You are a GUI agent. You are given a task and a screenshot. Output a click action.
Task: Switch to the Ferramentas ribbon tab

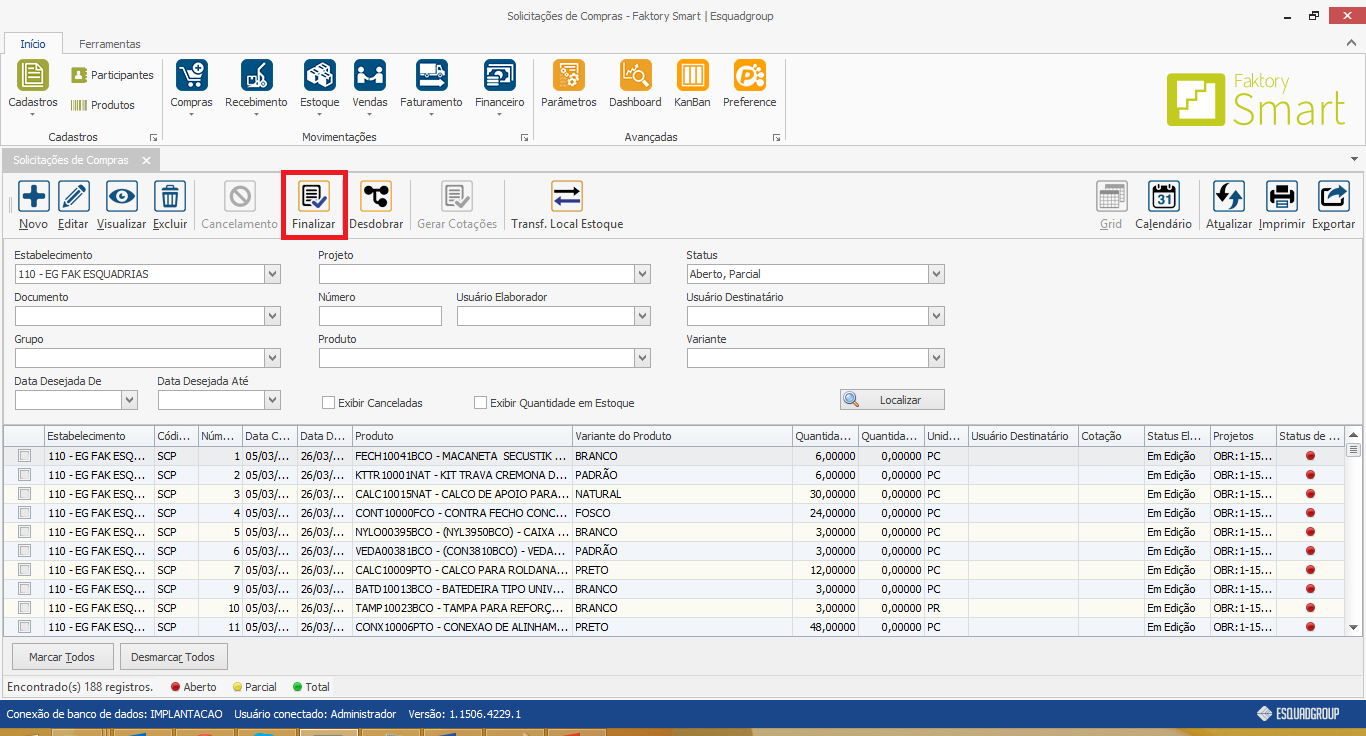(x=110, y=44)
